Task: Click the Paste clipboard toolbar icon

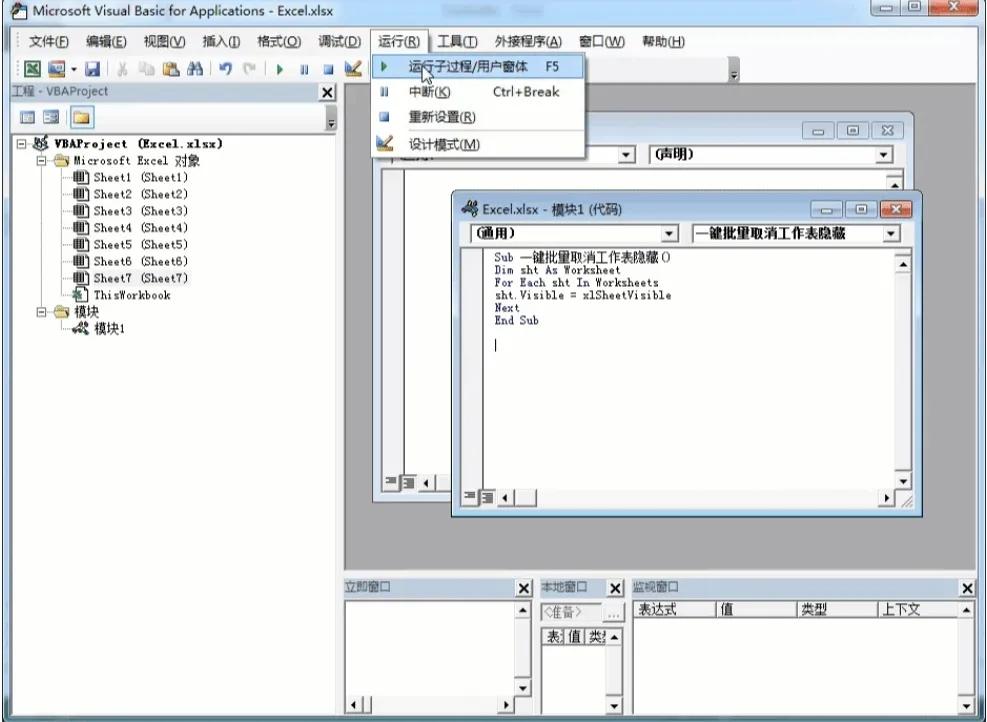Action: pos(171,69)
